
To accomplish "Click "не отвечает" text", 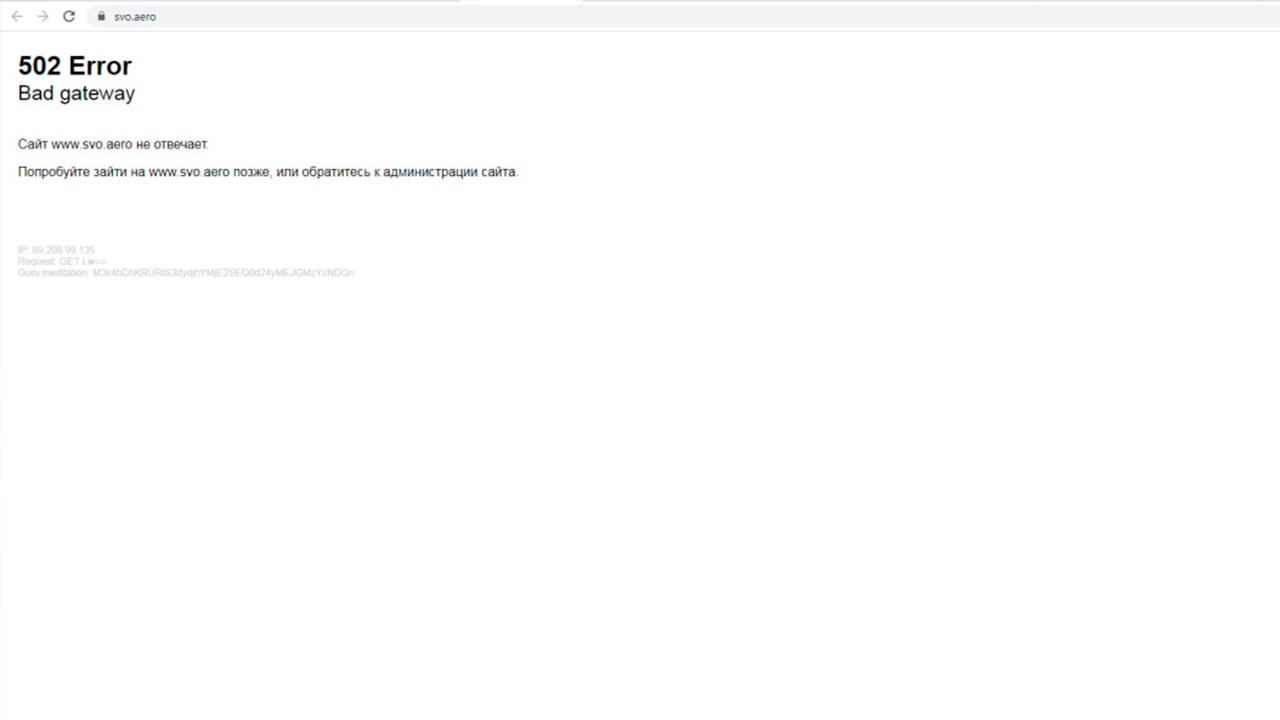I will pos(172,145).
